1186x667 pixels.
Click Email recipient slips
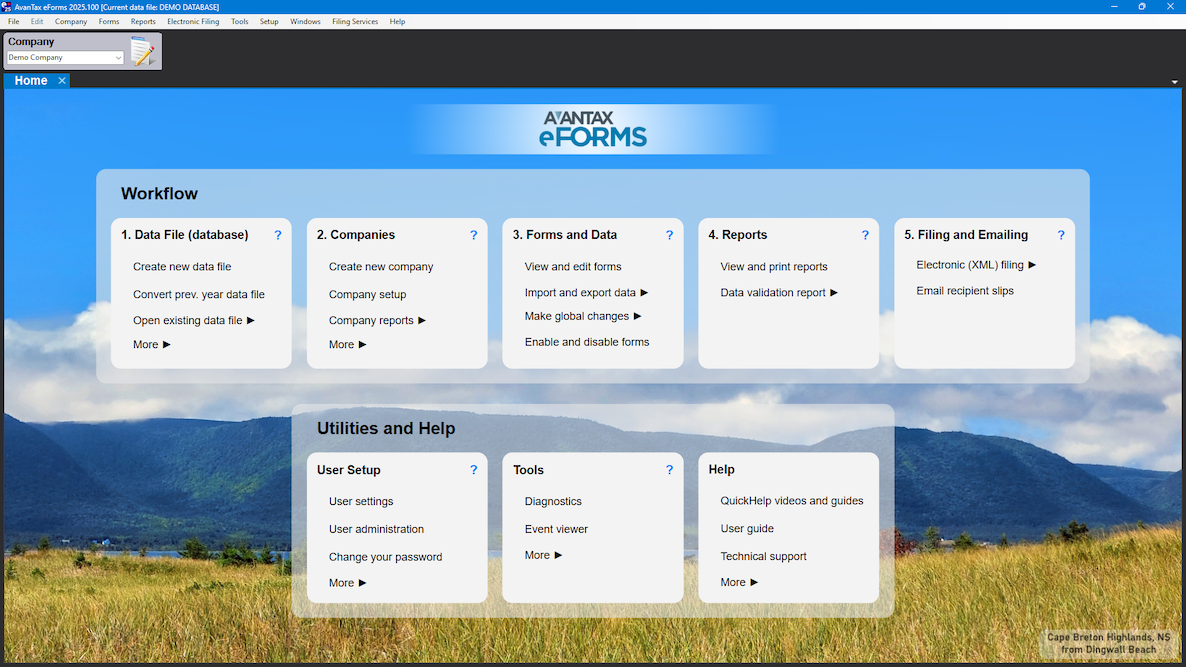tap(965, 291)
